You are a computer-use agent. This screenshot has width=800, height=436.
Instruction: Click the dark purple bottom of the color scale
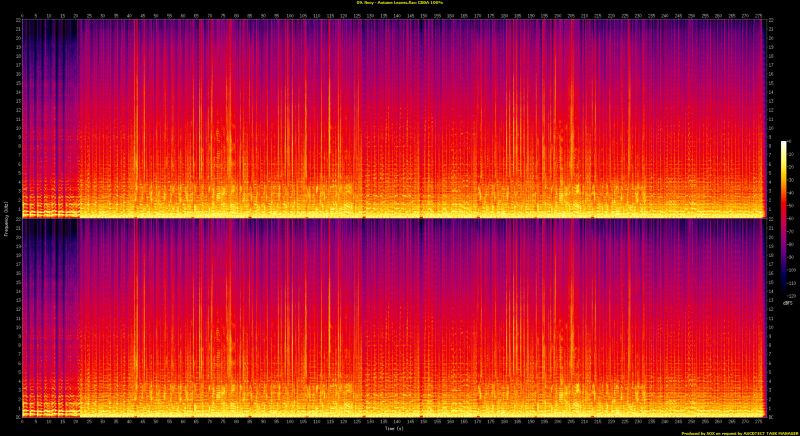(x=785, y=216)
